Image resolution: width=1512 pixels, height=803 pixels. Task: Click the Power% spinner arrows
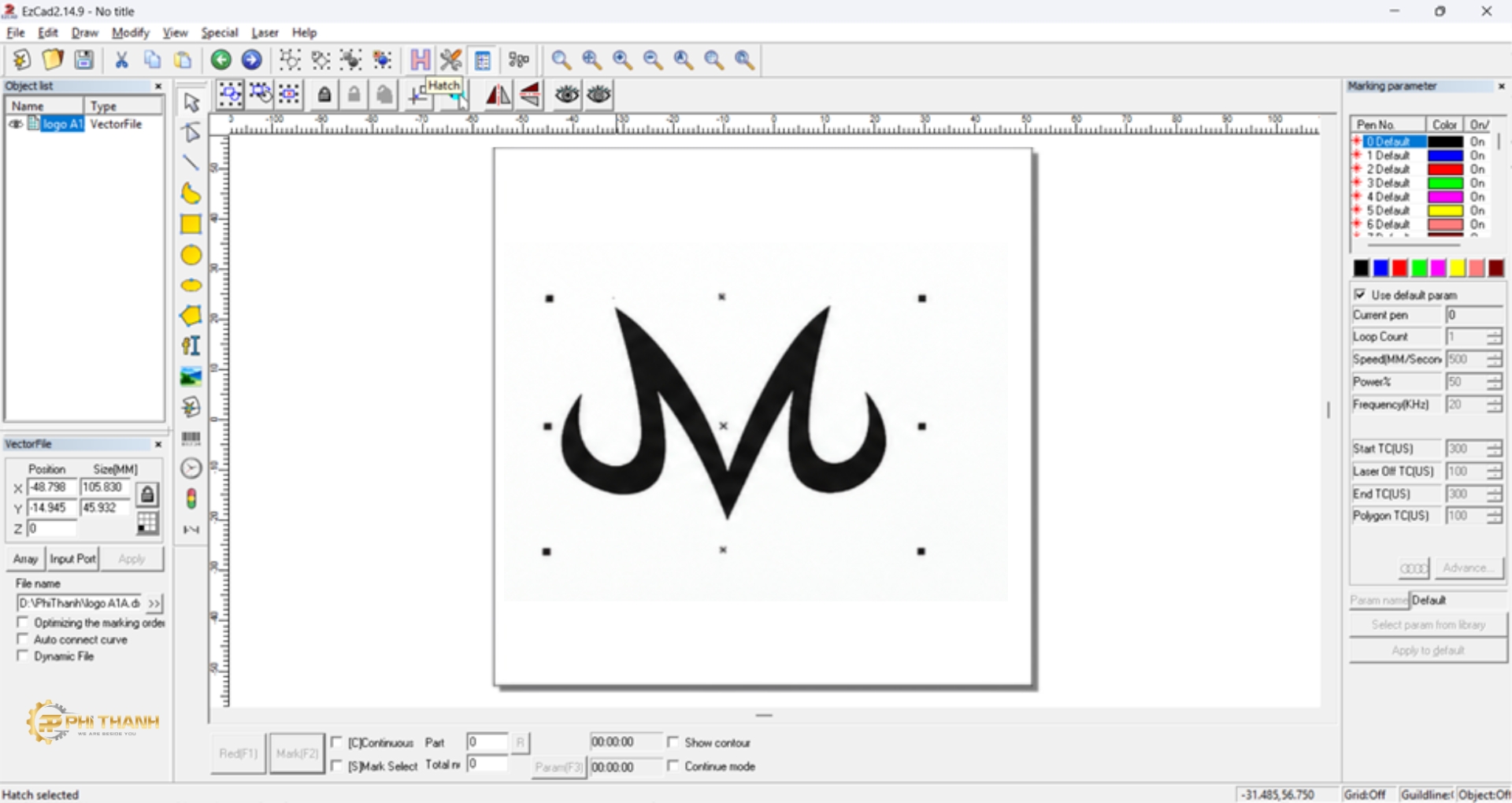1494,382
